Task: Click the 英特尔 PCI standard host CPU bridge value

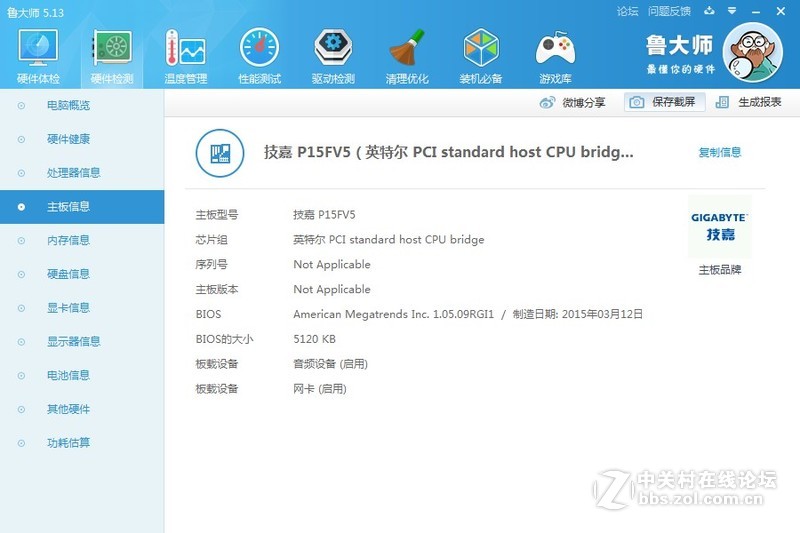Action: (x=388, y=240)
